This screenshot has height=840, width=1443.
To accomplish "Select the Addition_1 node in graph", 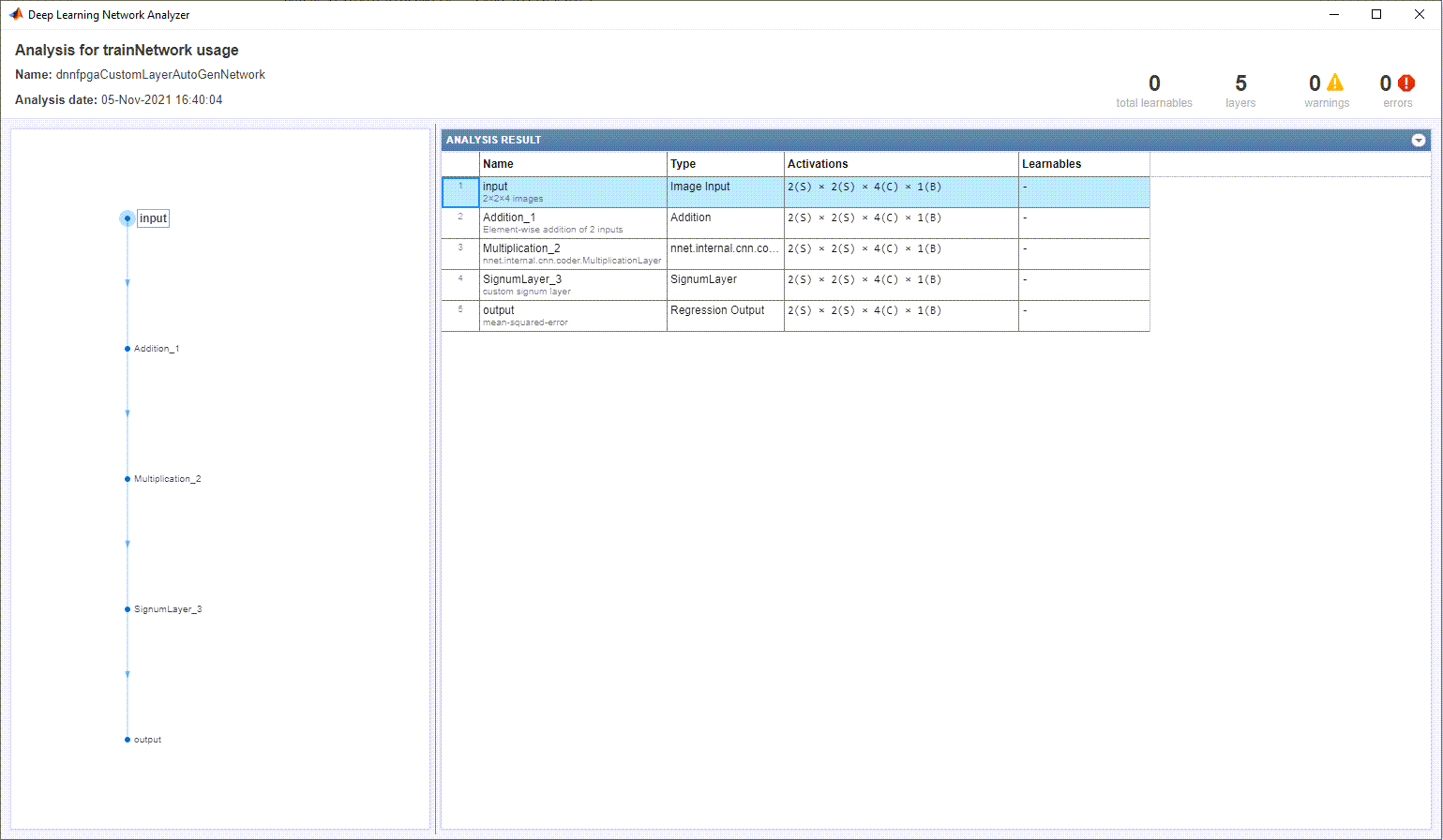I will (x=128, y=349).
